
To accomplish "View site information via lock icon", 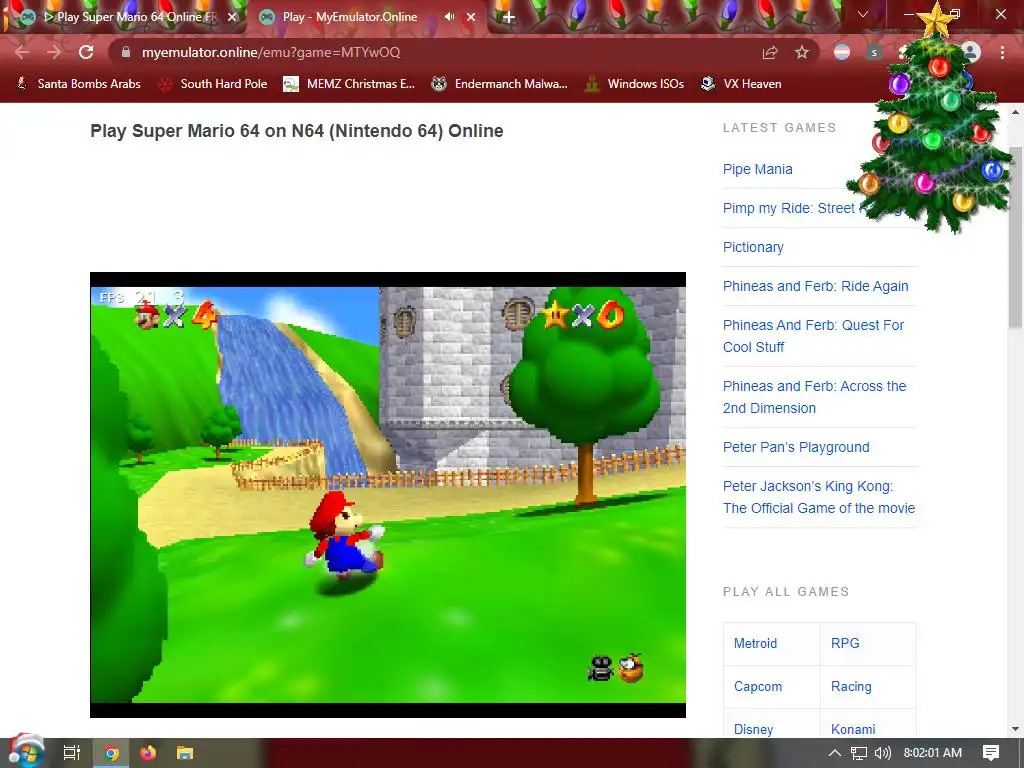I will tap(126, 52).
